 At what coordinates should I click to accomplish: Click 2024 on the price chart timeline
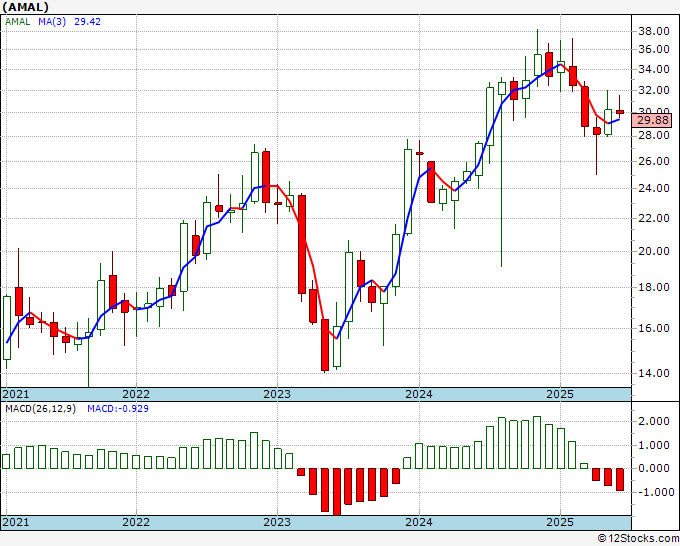coord(419,394)
